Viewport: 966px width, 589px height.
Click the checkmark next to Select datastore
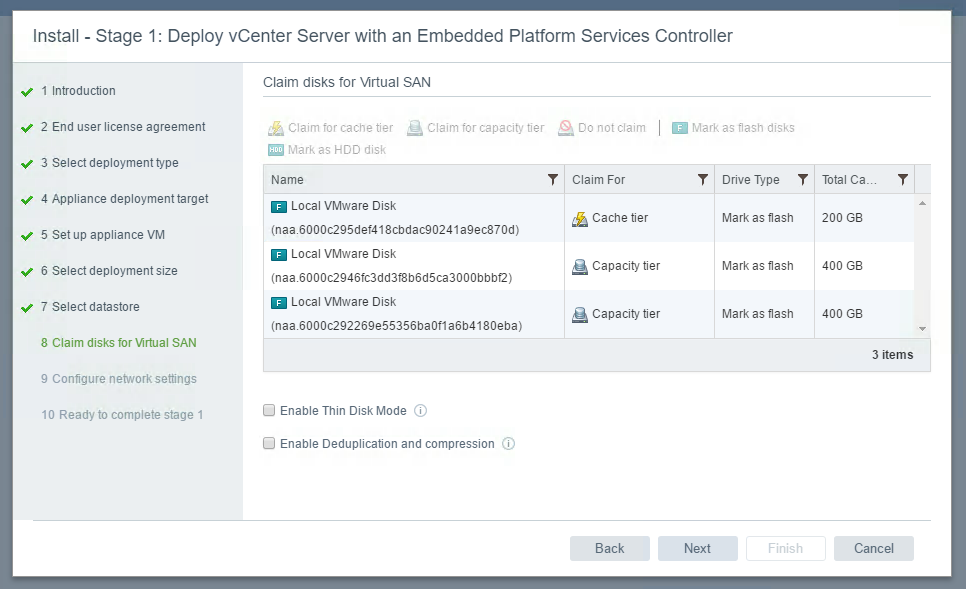[26, 308]
